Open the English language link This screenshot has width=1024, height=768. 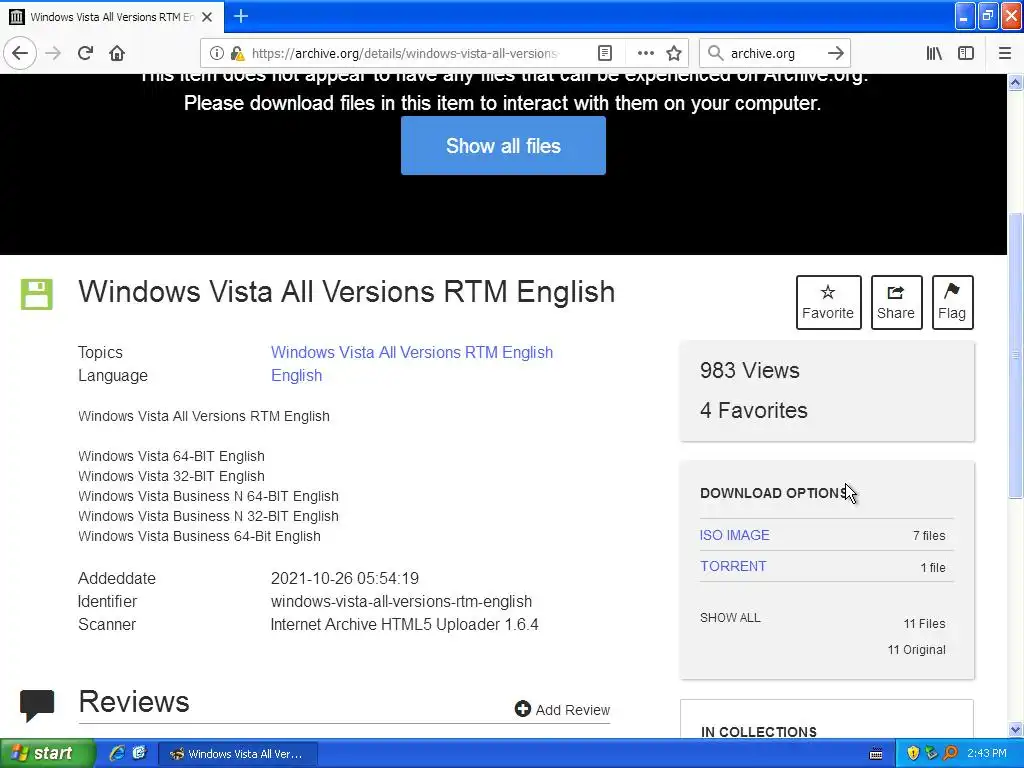point(296,376)
